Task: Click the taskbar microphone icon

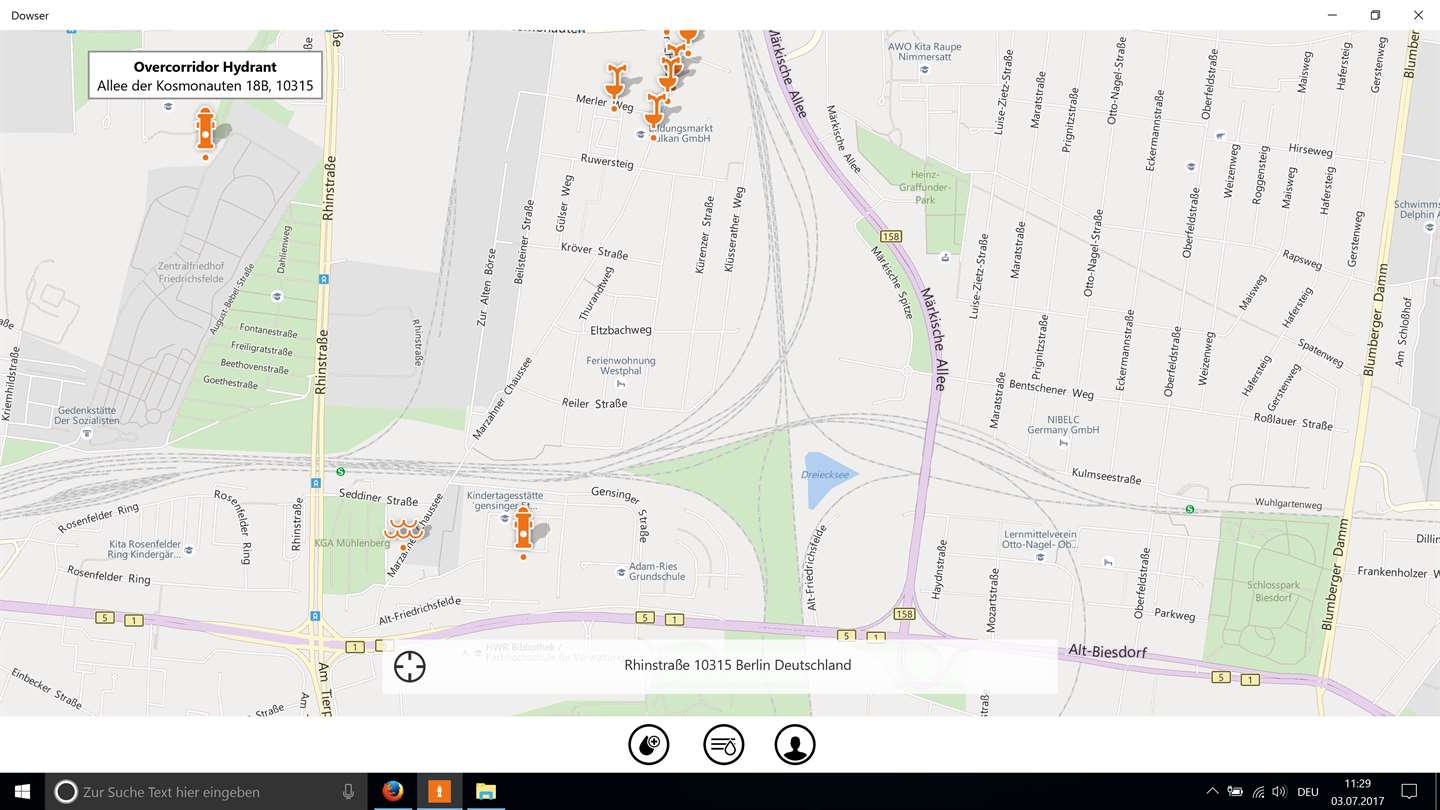Action: [x=348, y=791]
